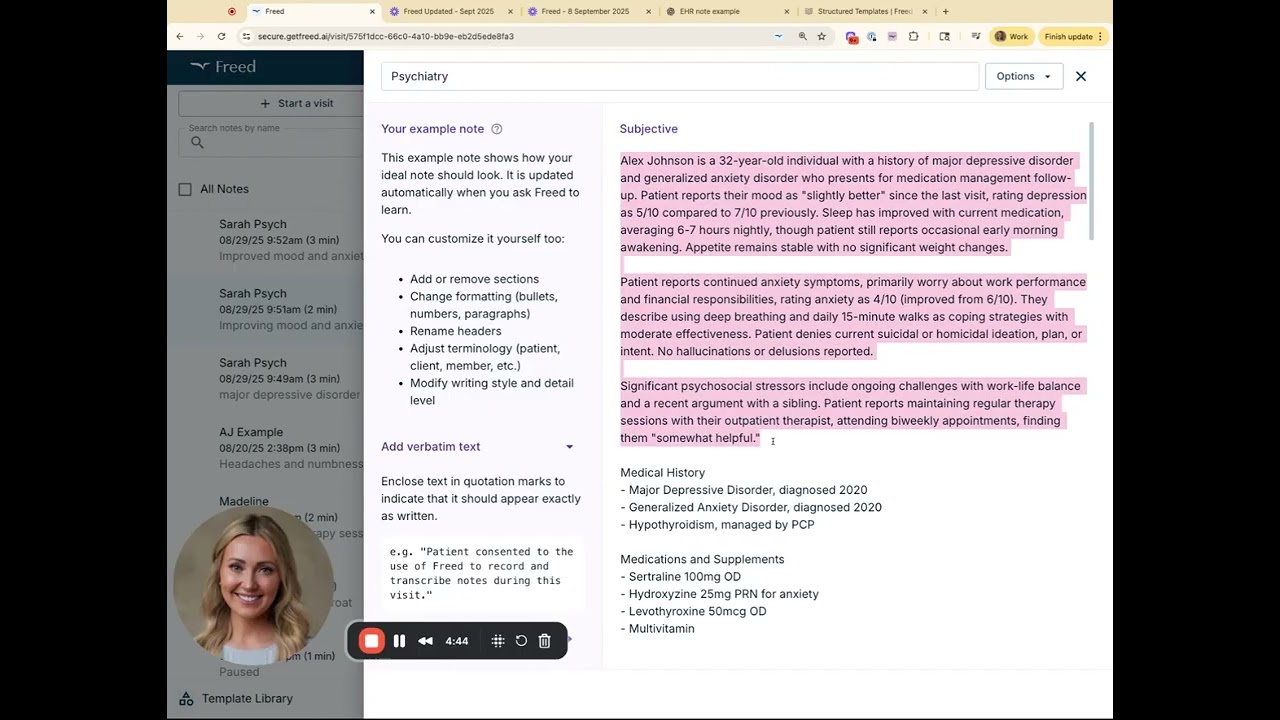Edit the Psychiatry template name field

(679, 76)
